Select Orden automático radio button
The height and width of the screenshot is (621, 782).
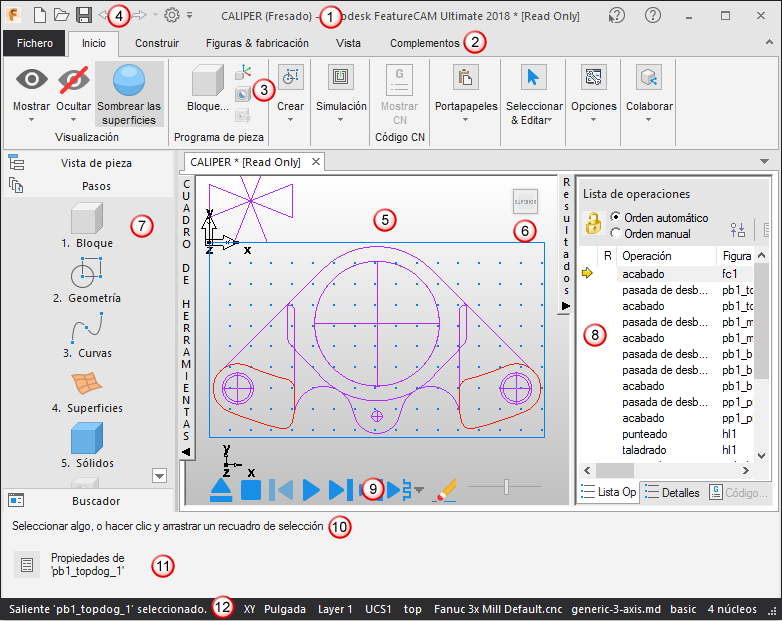click(616, 217)
